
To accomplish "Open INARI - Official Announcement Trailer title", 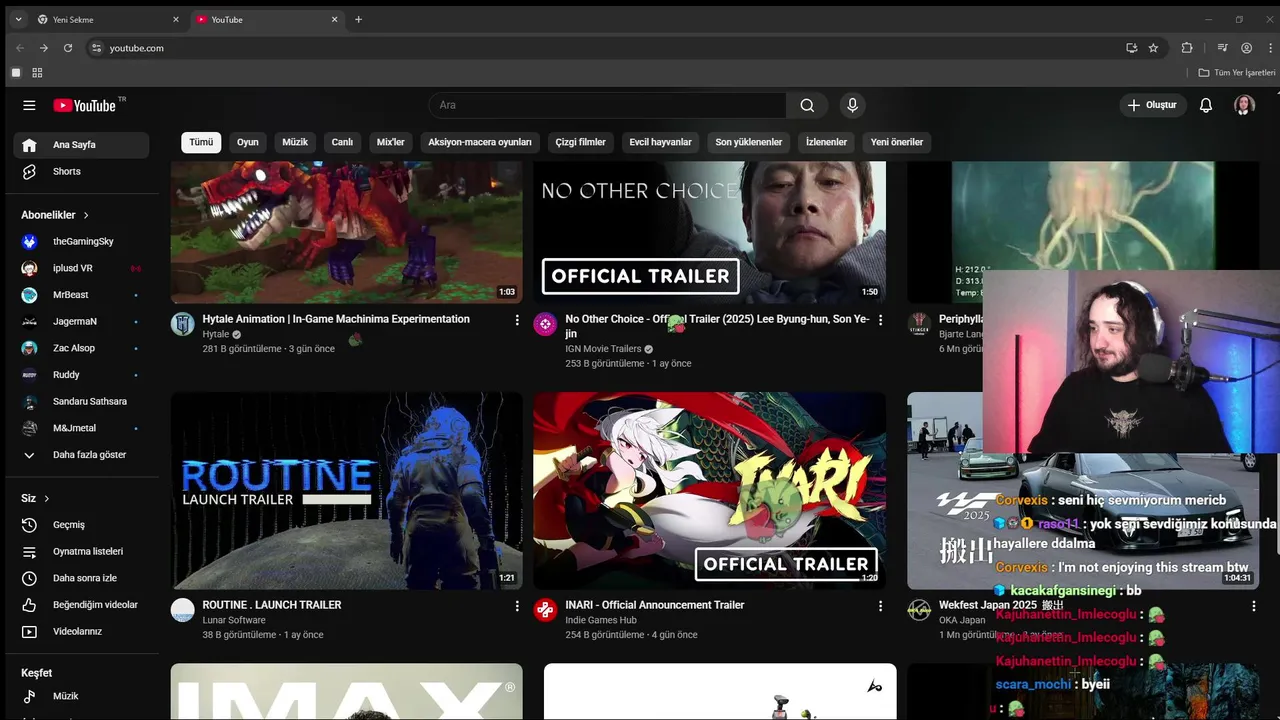I will (x=655, y=605).
